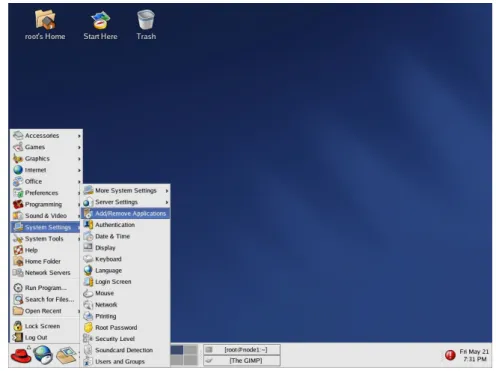The width and height of the screenshot is (496, 371).
Task: Open Network Servers from main menu
Action: click(46, 273)
